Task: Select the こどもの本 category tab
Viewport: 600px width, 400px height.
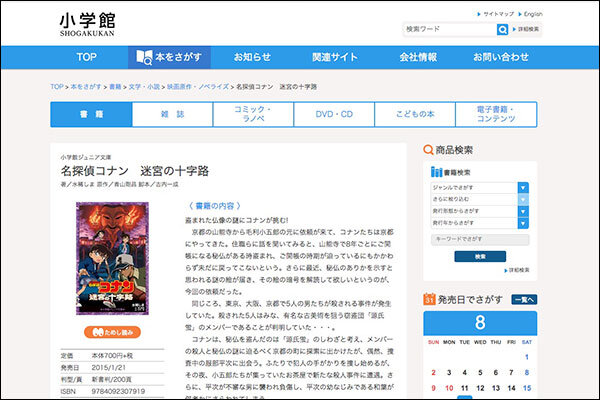Action: tap(415, 114)
